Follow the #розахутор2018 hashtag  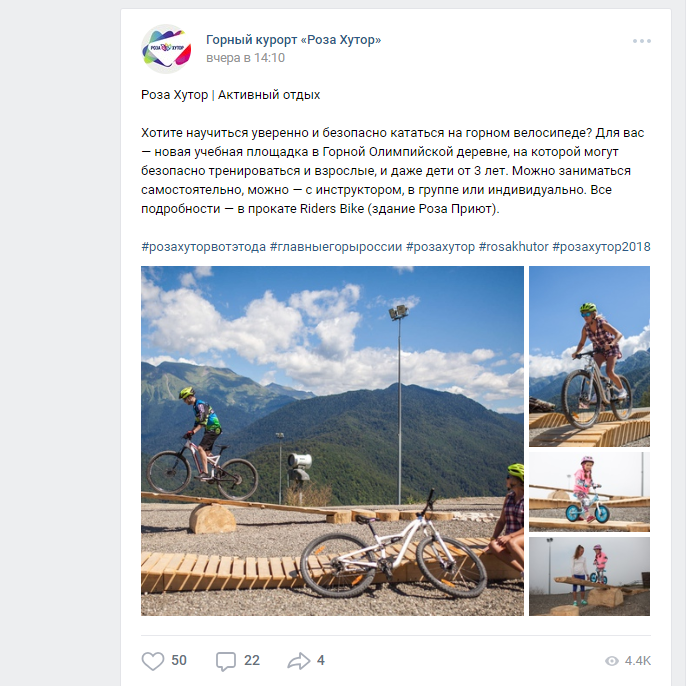(x=601, y=247)
